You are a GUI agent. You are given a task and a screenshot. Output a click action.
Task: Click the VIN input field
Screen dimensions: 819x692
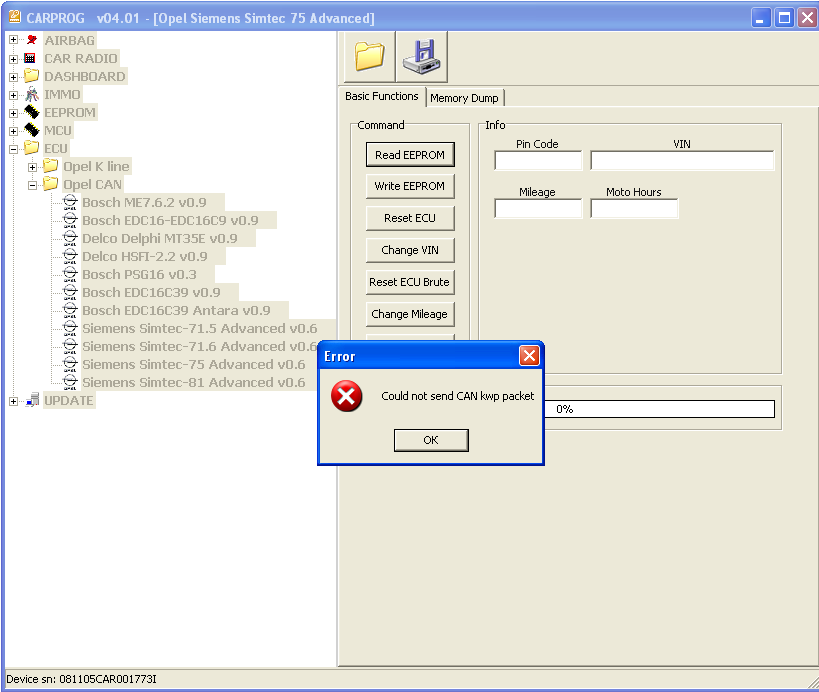coord(682,160)
